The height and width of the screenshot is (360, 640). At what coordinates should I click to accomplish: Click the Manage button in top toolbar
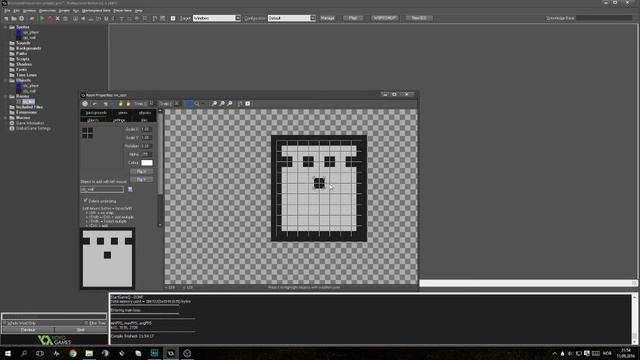[x=327, y=18]
